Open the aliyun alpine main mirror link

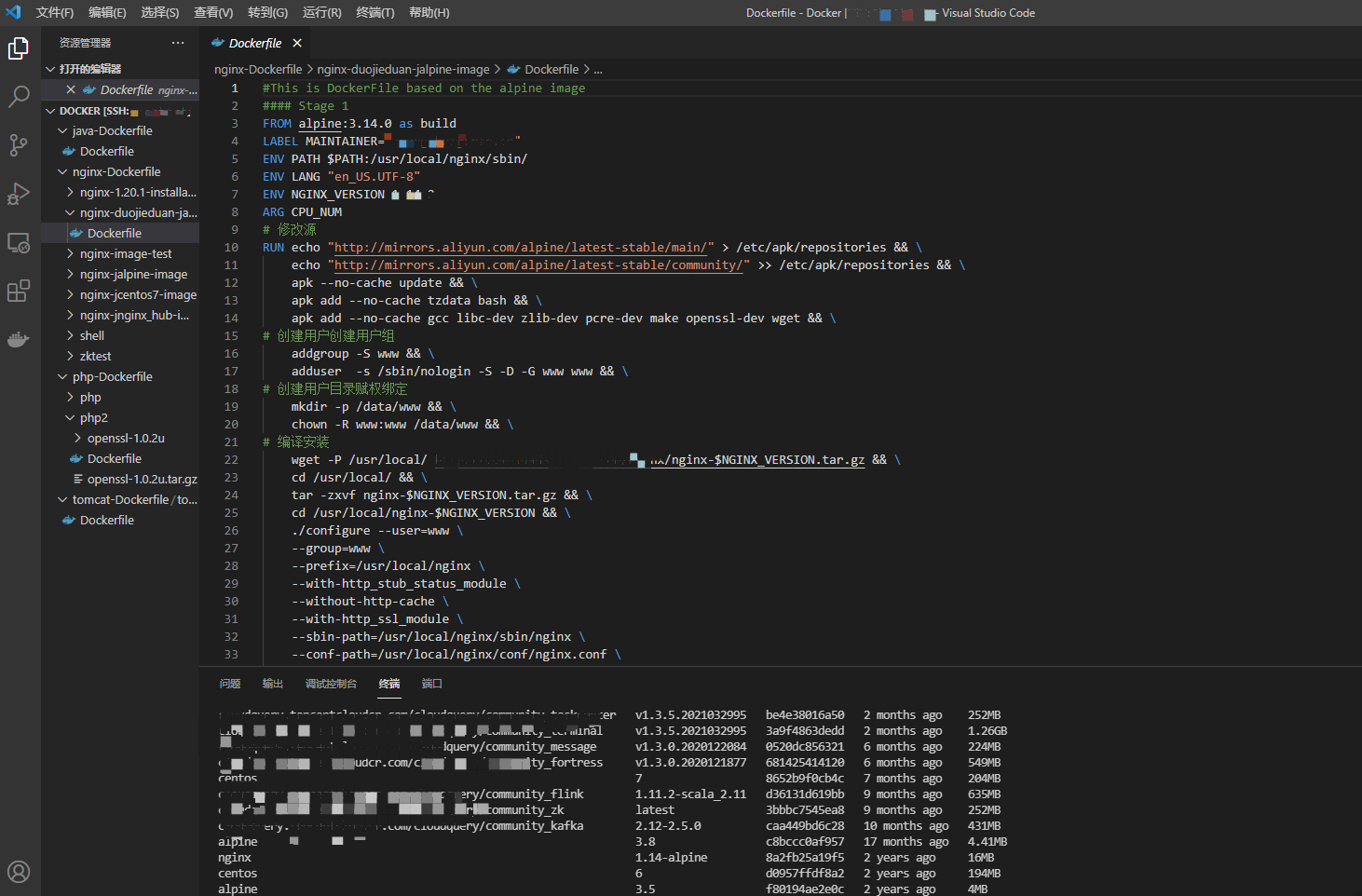[x=521, y=247]
